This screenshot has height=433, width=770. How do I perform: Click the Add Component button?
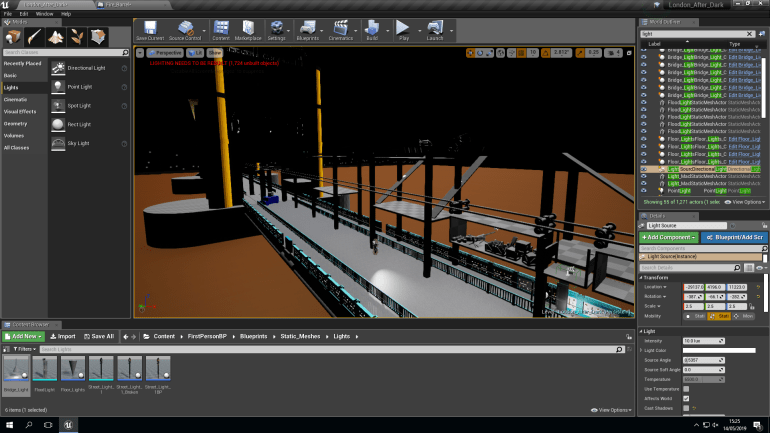(667, 238)
